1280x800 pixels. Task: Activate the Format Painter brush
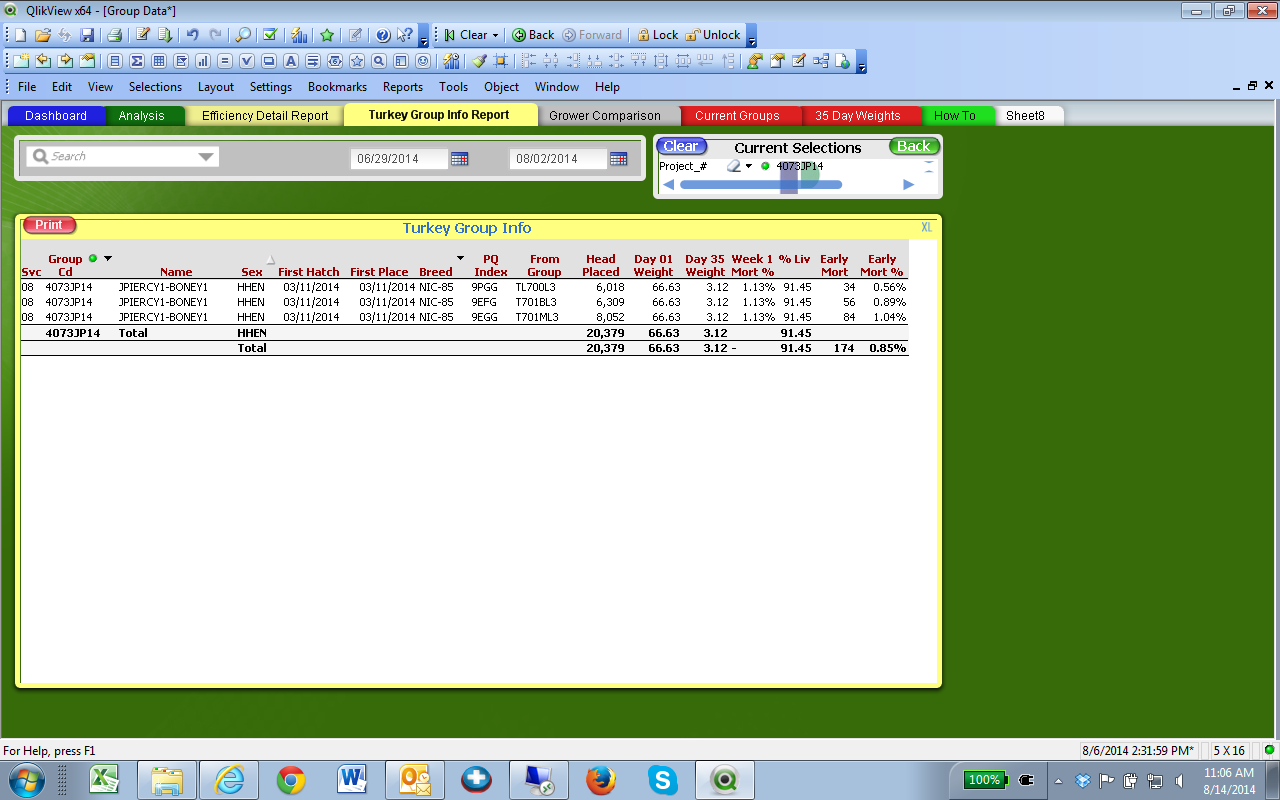pyautogui.click(x=479, y=61)
